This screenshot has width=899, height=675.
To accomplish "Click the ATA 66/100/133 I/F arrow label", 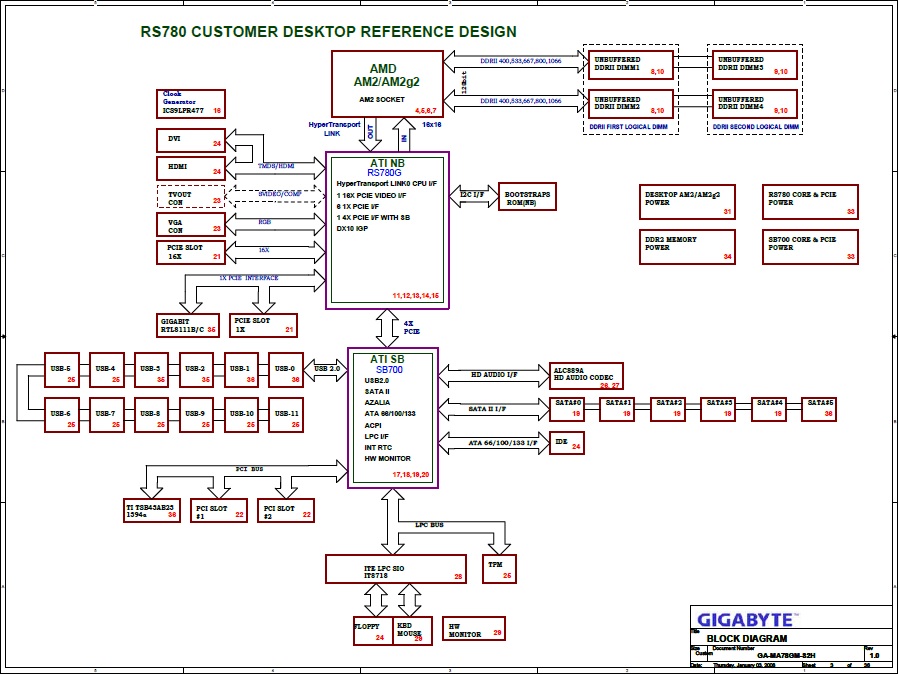I will [x=503, y=443].
